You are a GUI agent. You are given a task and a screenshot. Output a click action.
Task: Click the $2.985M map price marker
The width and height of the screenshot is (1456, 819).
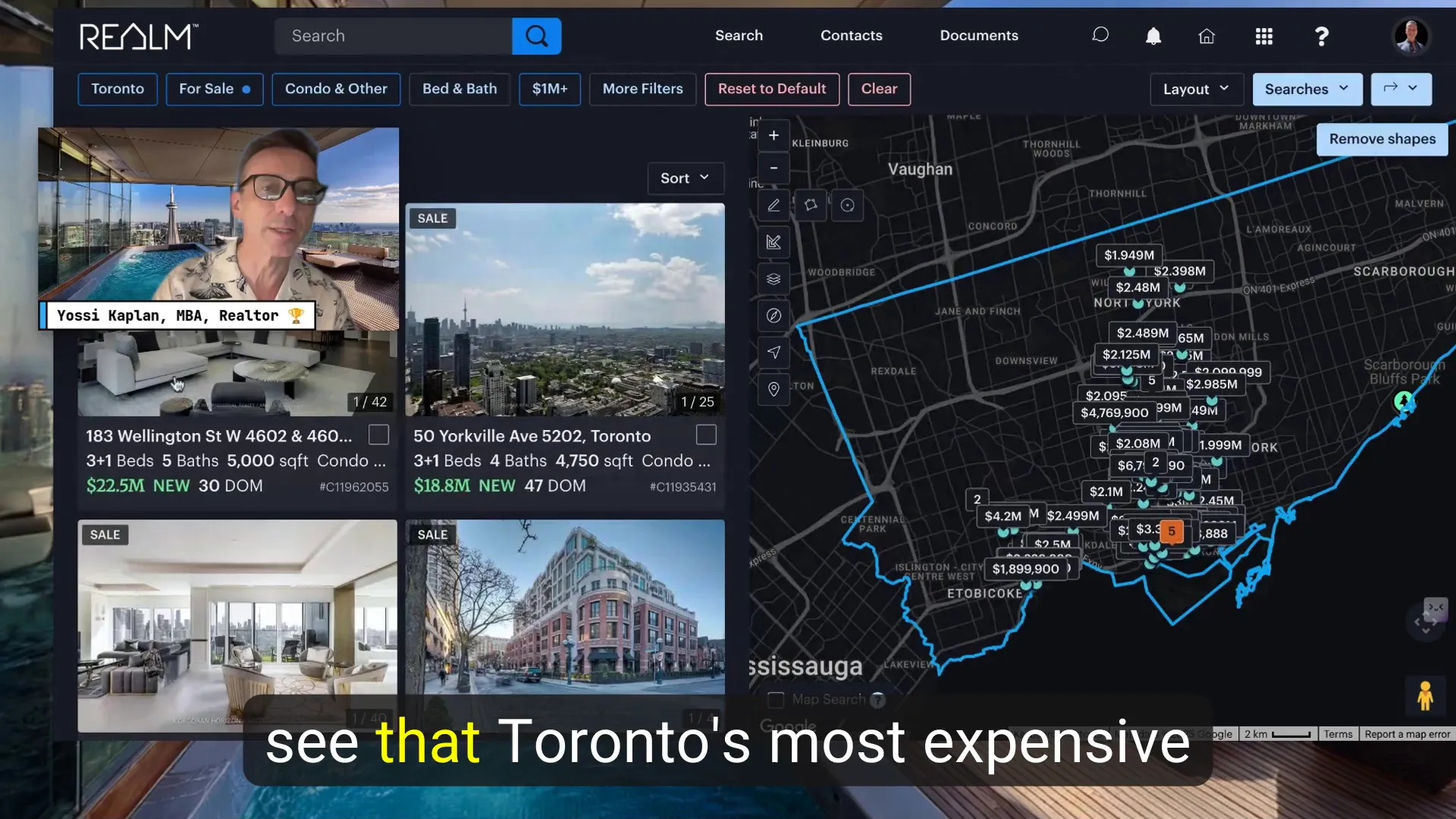coord(1212,384)
